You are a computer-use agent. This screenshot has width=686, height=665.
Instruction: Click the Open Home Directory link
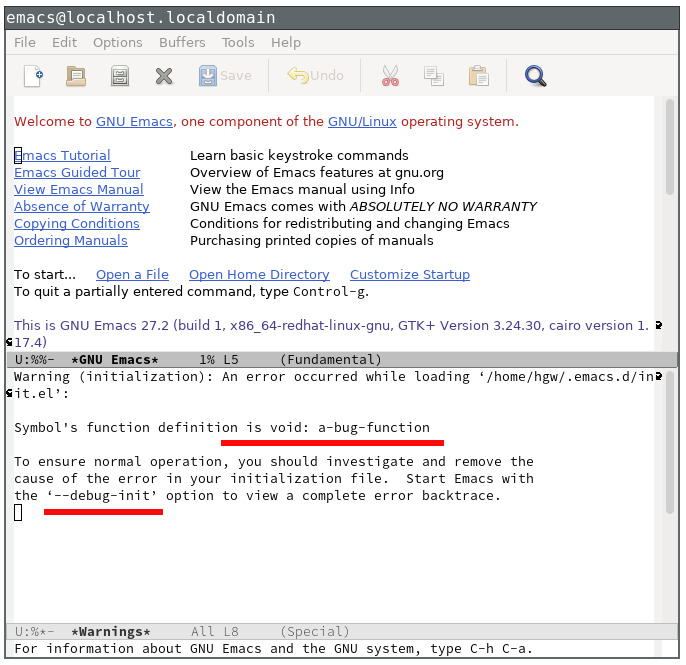[x=259, y=275]
